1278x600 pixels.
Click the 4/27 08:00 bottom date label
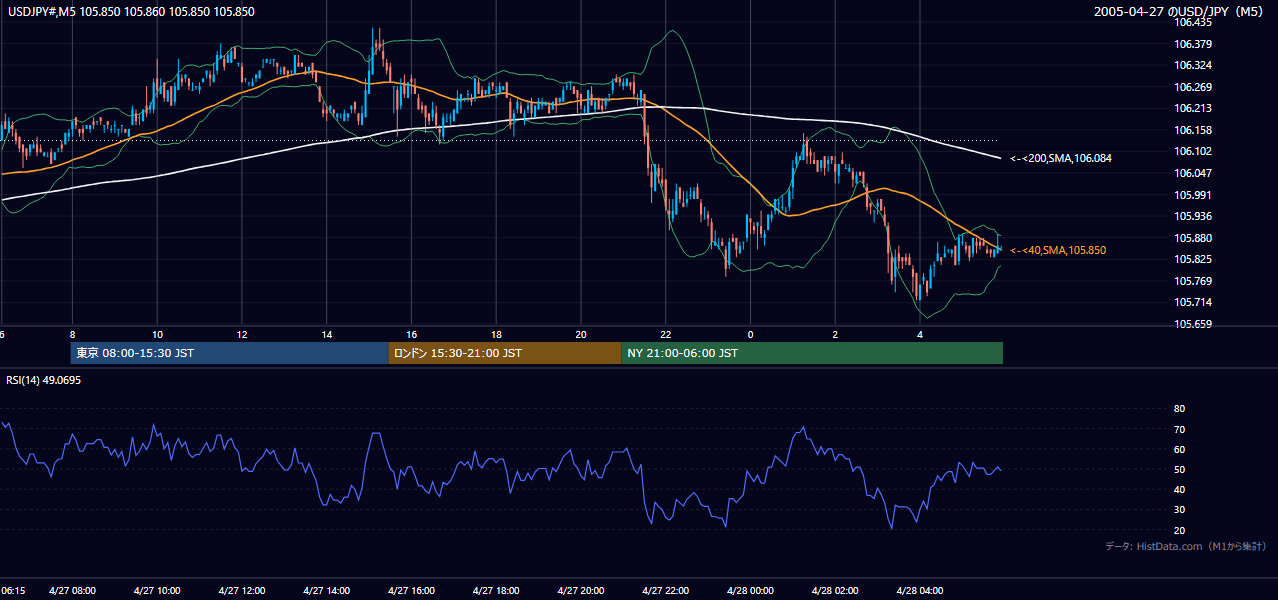[x=72, y=590]
